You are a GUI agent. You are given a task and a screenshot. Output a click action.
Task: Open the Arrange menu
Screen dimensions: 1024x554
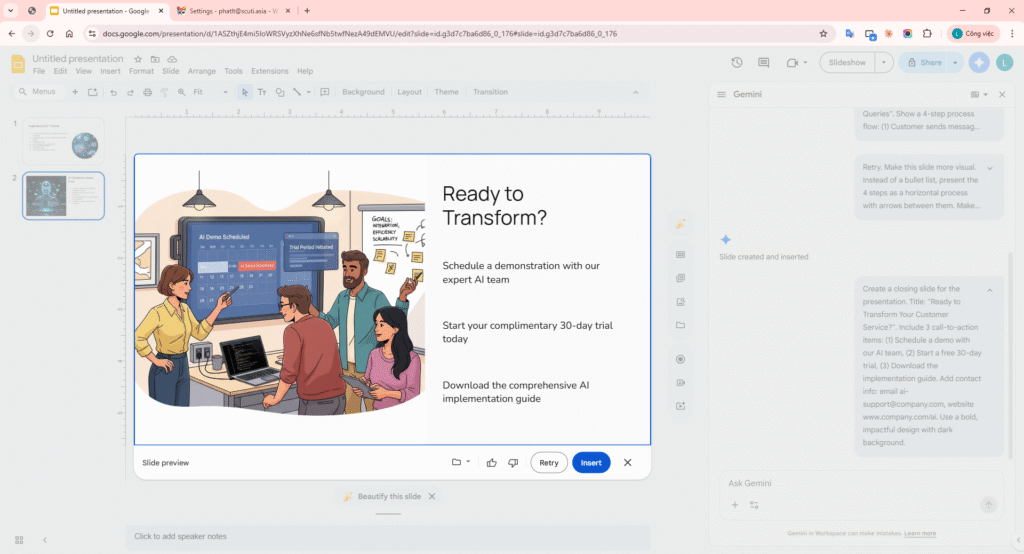(x=202, y=72)
